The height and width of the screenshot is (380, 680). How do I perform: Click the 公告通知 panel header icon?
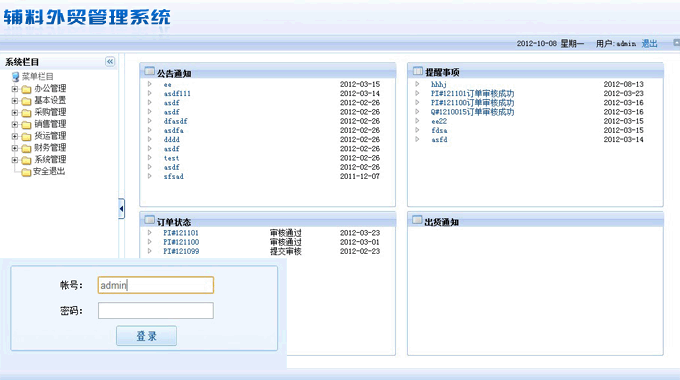pos(150,71)
